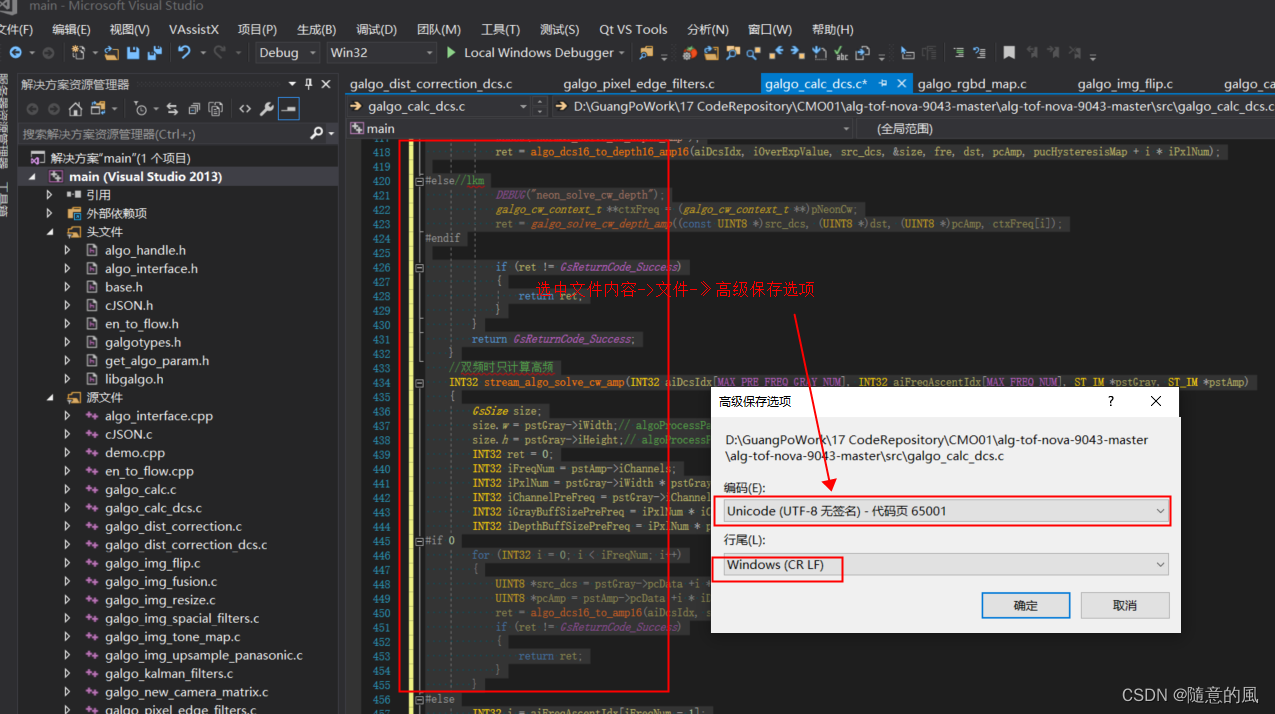
Task: Open the 帮助(H) menu
Action: click(x=833, y=29)
